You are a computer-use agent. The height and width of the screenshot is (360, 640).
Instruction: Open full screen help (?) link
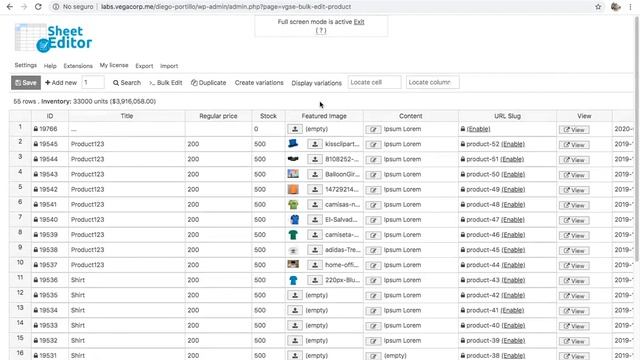point(321,31)
